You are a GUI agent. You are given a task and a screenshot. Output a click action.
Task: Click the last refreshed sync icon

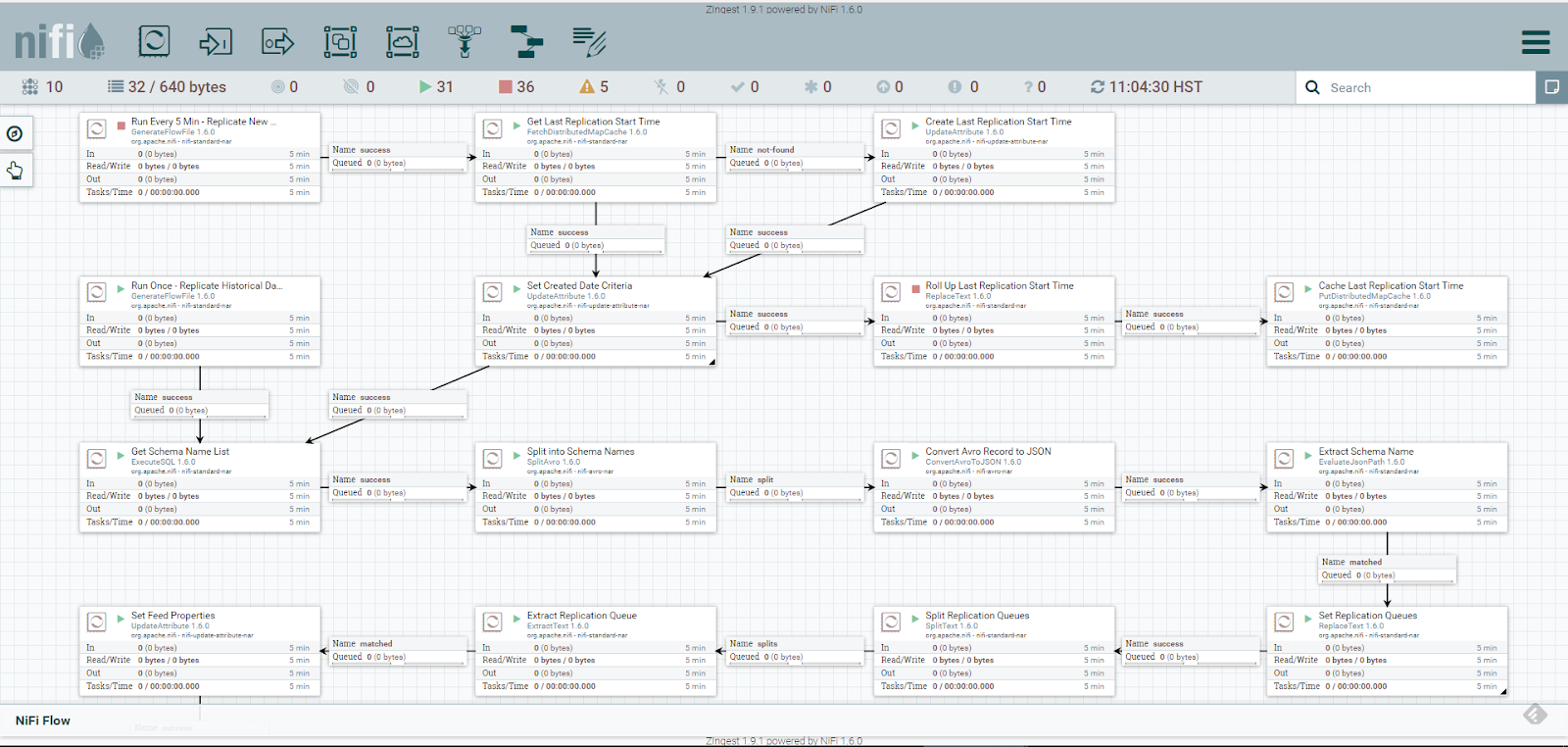[1098, 87]
